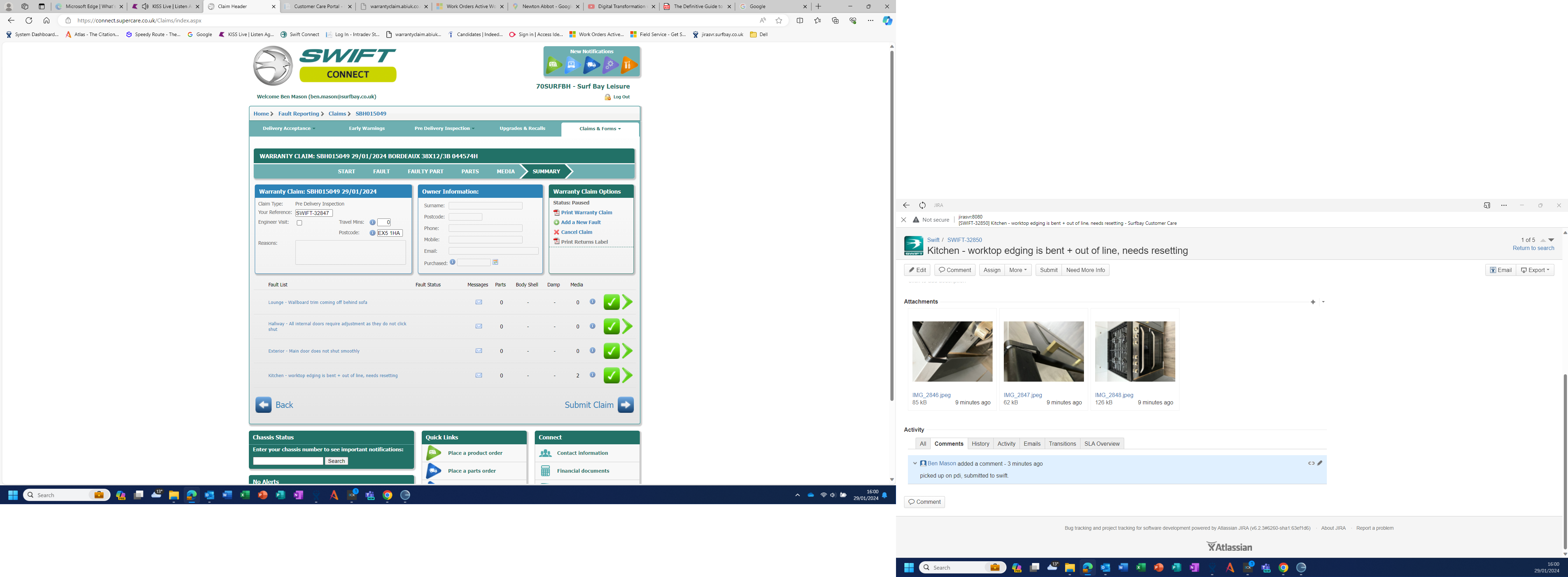Open IMG_2848.jpeg attachment thumbnail
1568x577 pixels.
point(1135,352)
